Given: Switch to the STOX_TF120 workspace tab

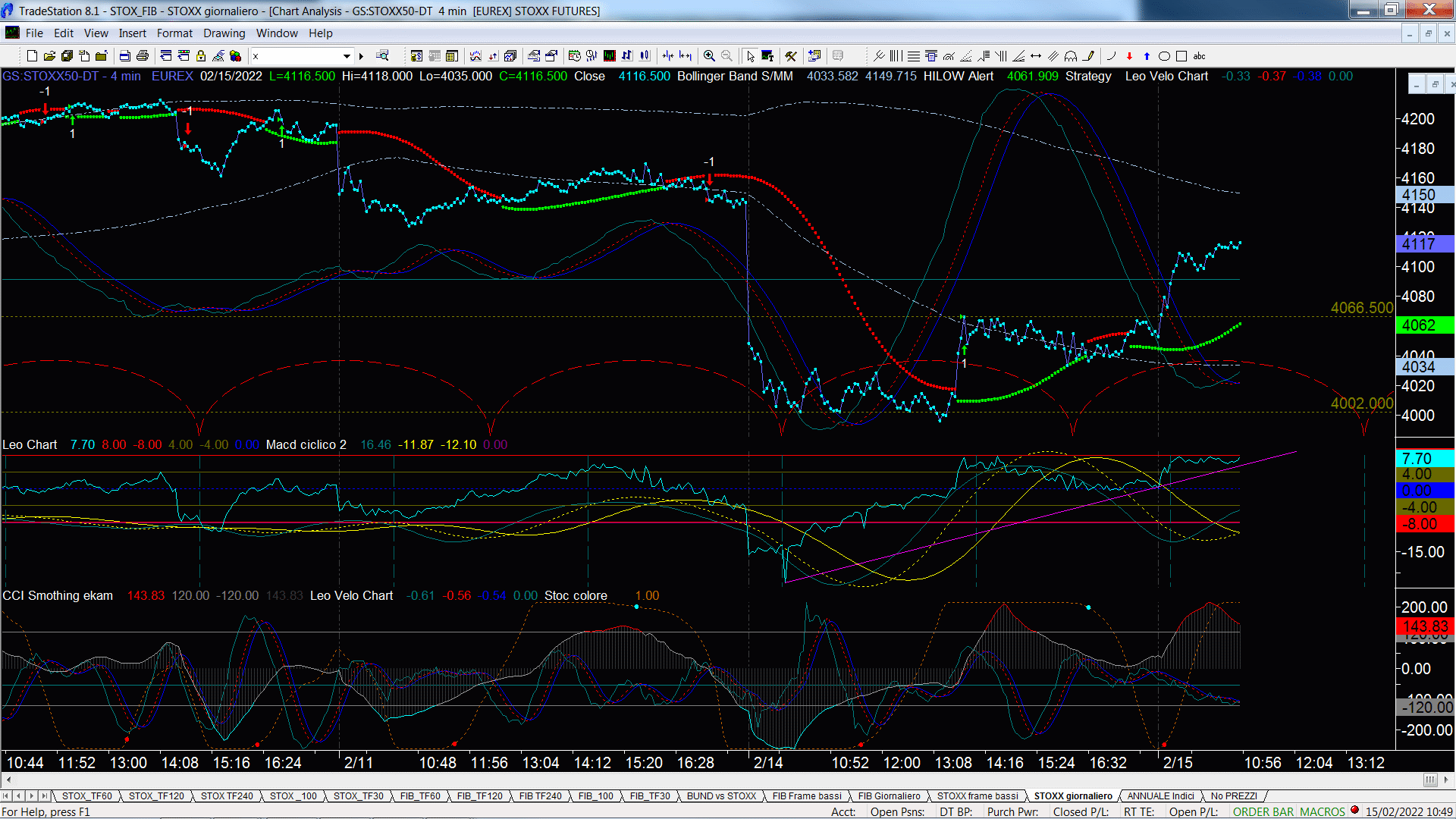Looking at the screenshot, I should point(156,795).
